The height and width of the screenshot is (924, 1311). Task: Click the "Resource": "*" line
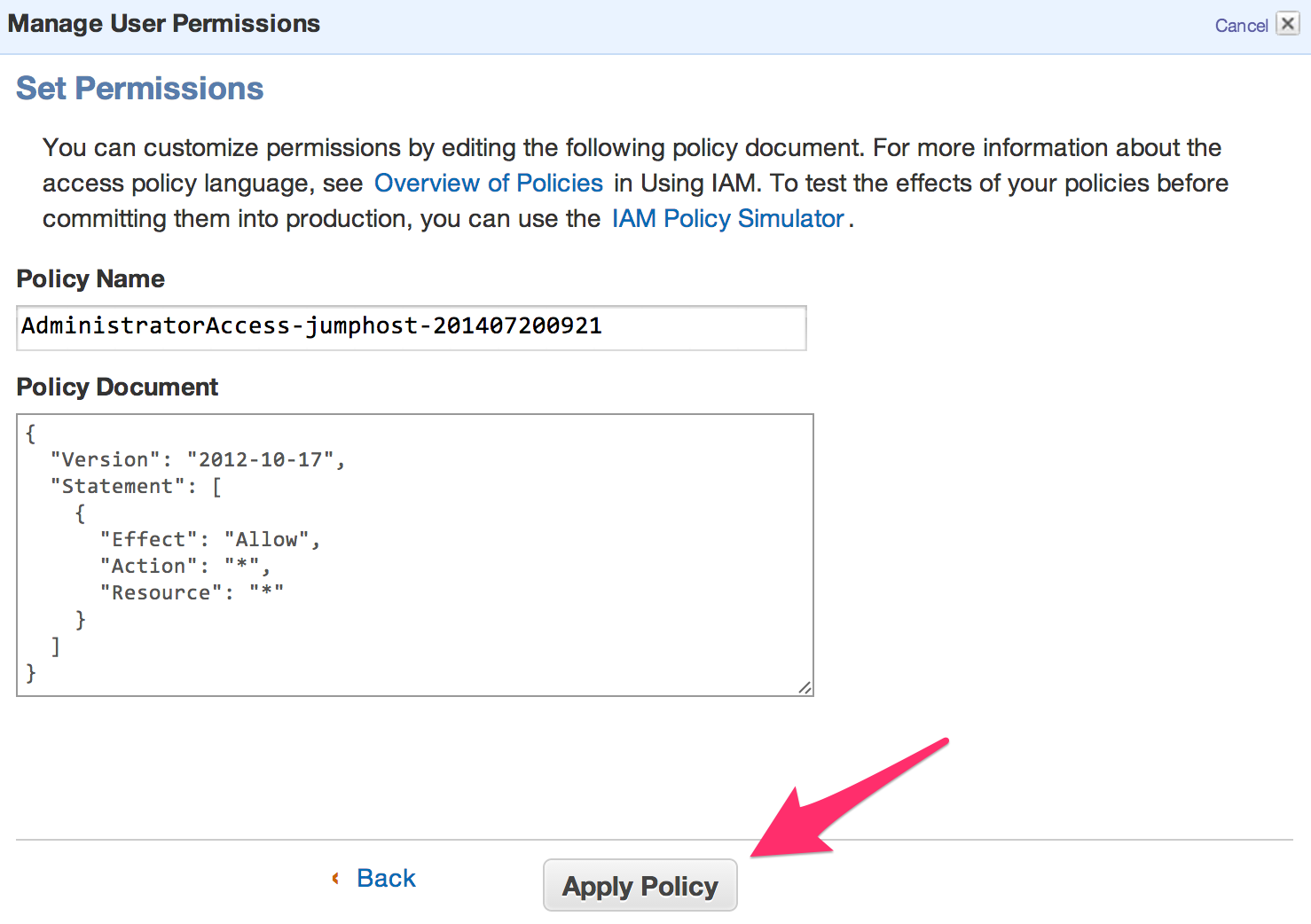point(192,592)
